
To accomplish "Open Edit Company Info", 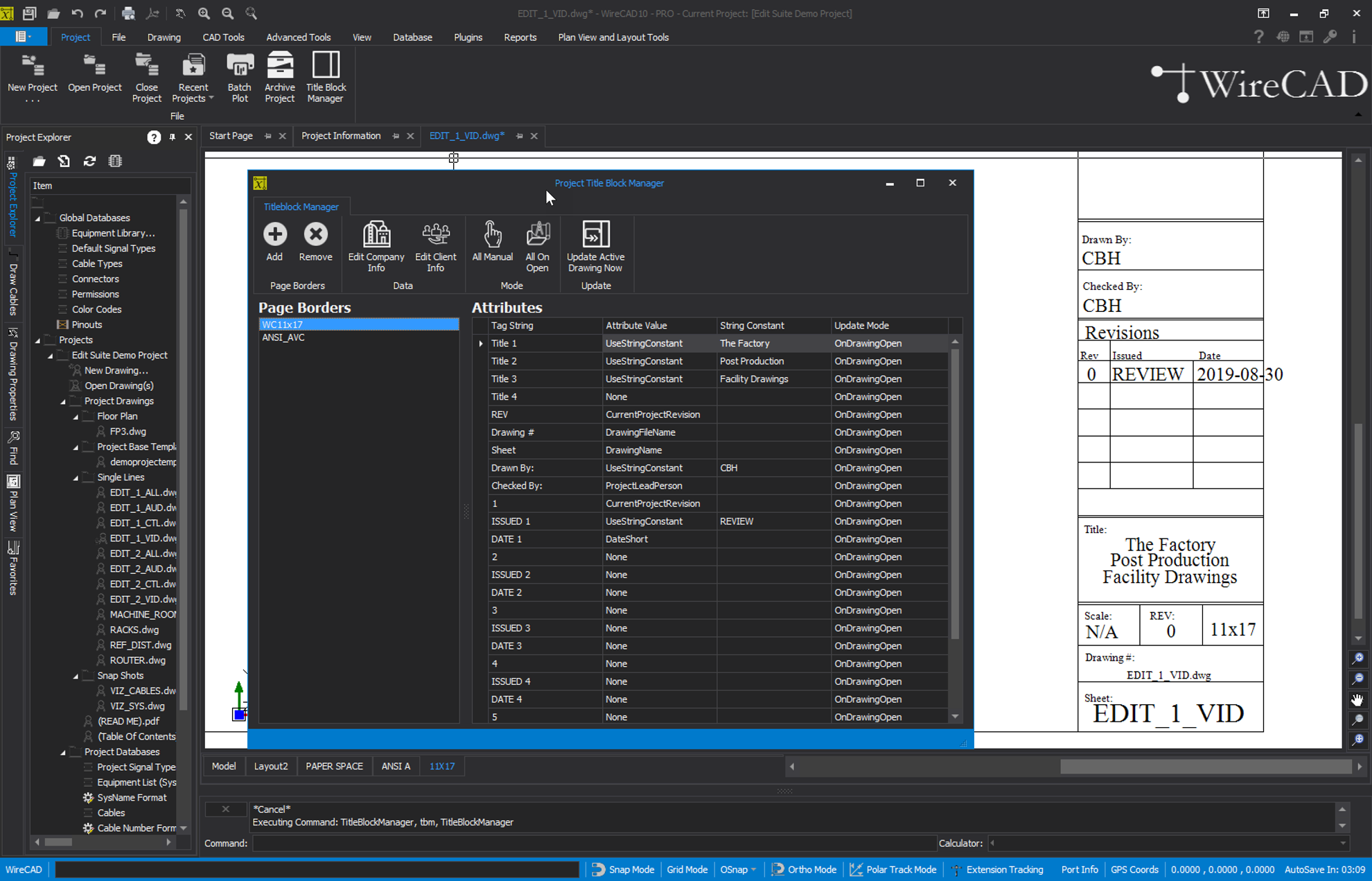I will pyautogui.click(x=376, y=247).
